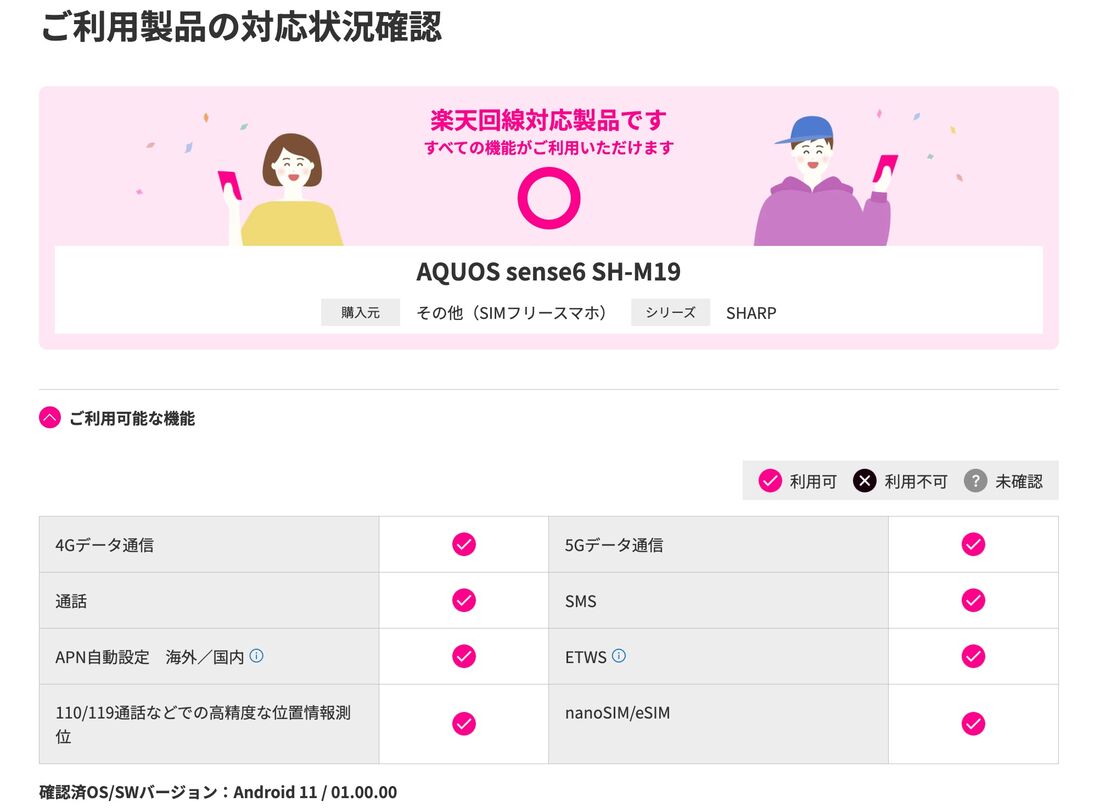
Task: Click the SMS table cell
Action: [x=718, y=600]
